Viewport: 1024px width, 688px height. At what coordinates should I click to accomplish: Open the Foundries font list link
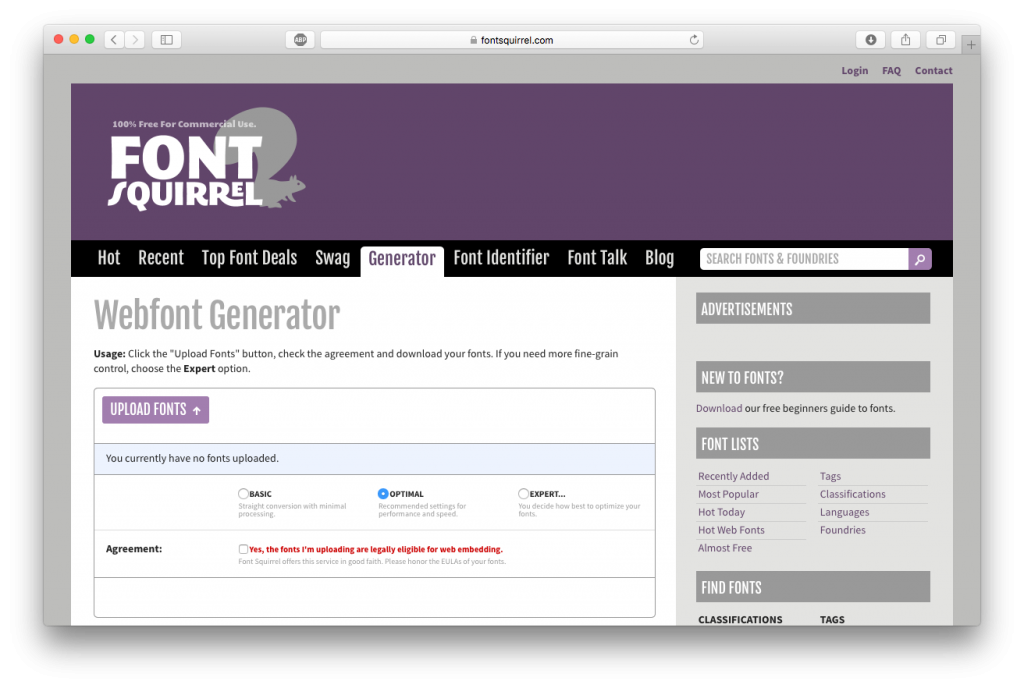click(842, 530)
